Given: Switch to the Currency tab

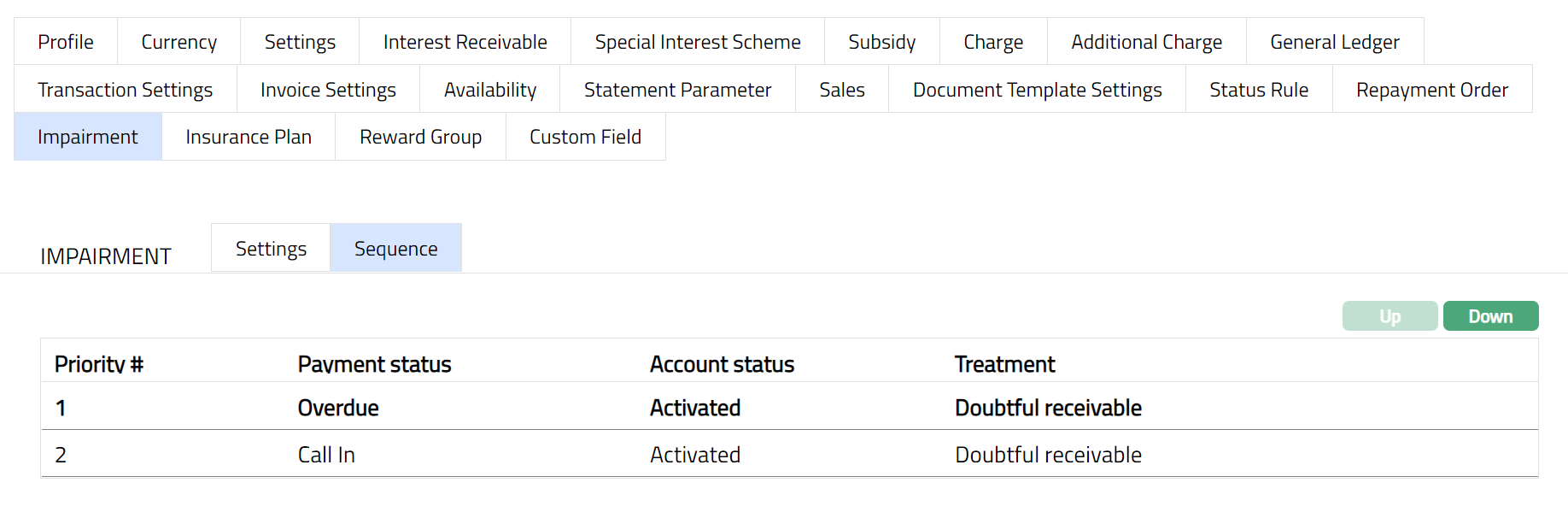Looking at the screenshot, I should [178, 42].
